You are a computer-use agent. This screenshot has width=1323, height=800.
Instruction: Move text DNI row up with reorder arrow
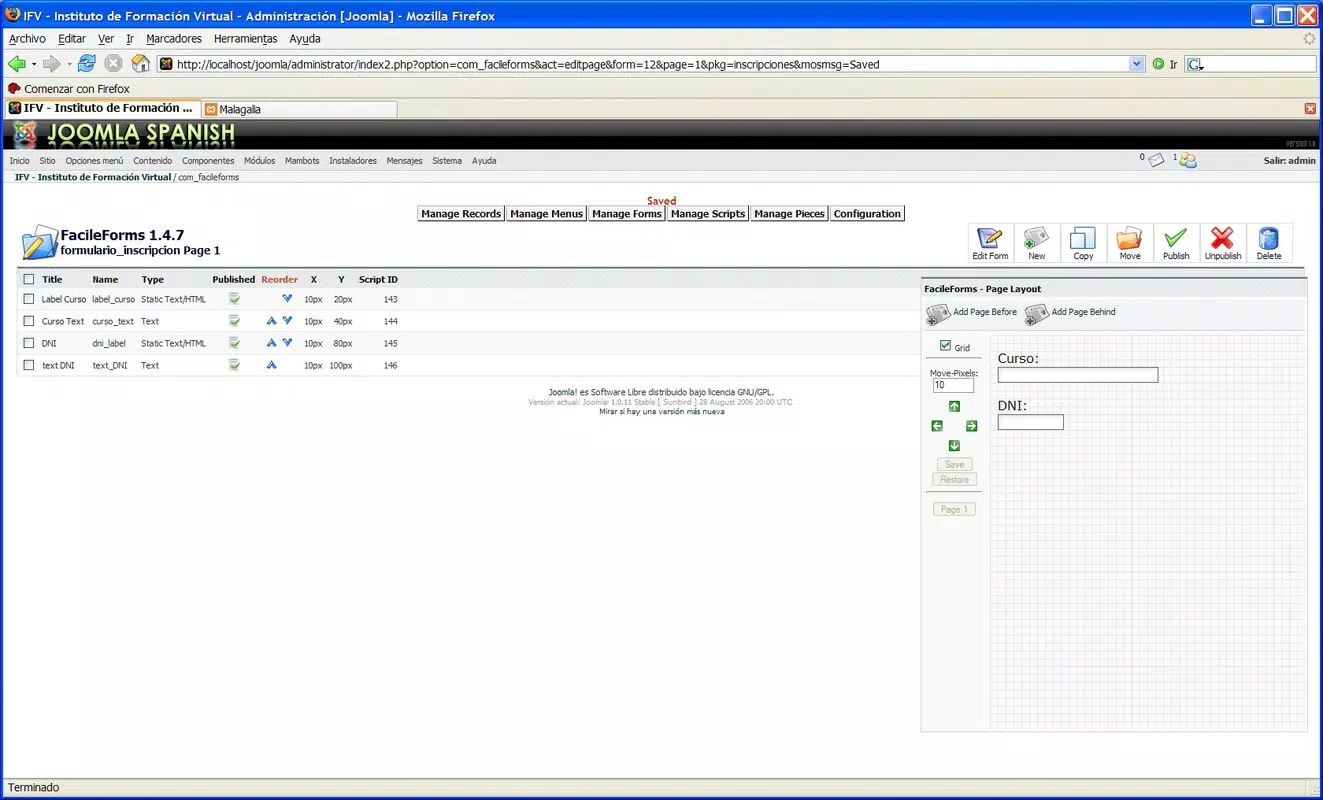tap(271, 365)
